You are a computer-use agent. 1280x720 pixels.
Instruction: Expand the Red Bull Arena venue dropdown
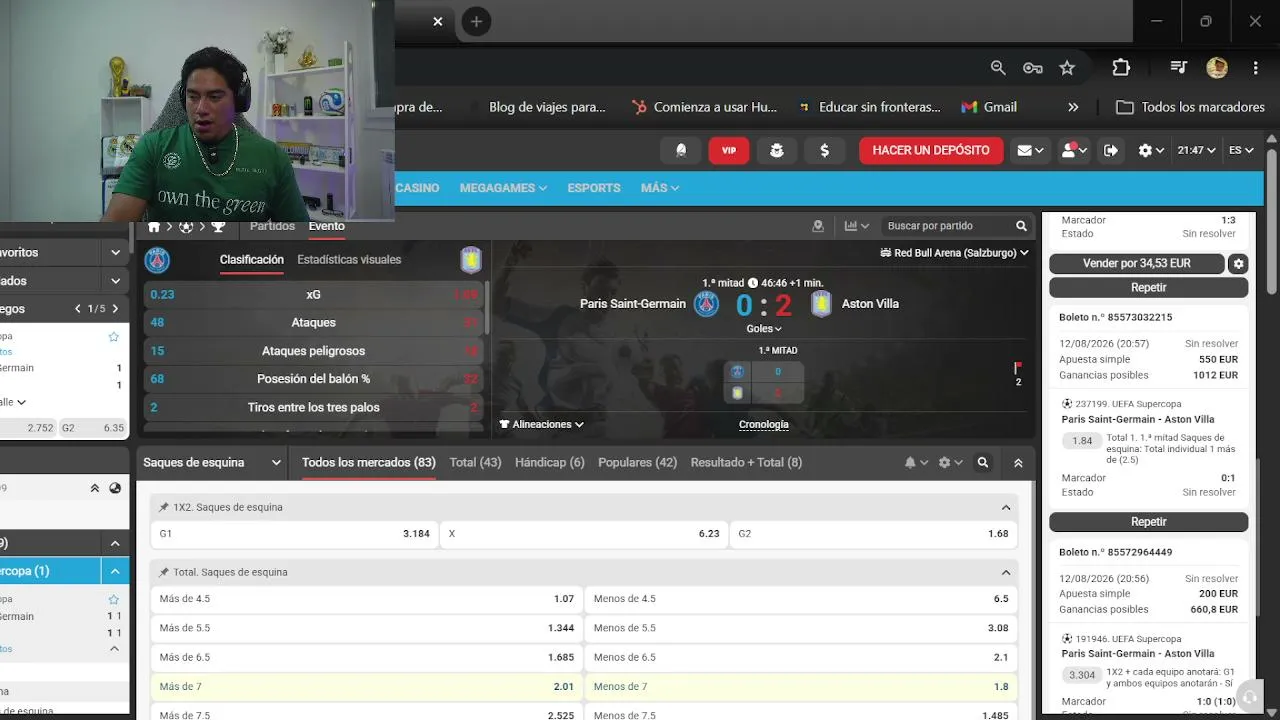954,253
